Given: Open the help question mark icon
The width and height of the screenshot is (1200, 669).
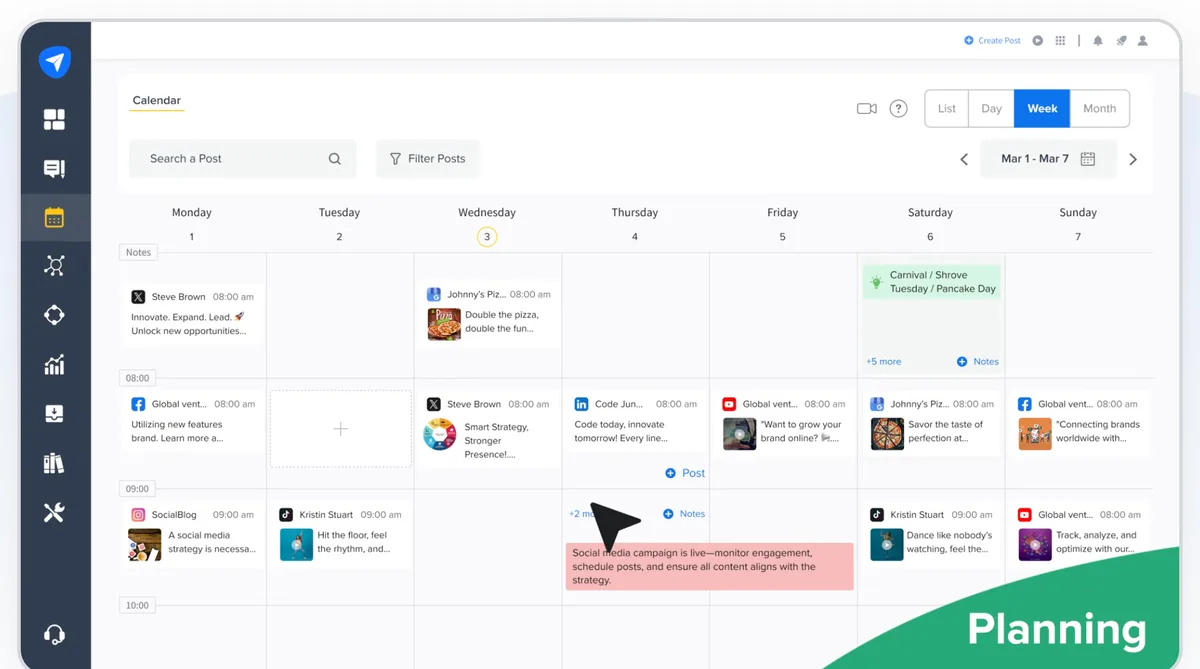Looking at the screenshot, I should tap(899, 109).
